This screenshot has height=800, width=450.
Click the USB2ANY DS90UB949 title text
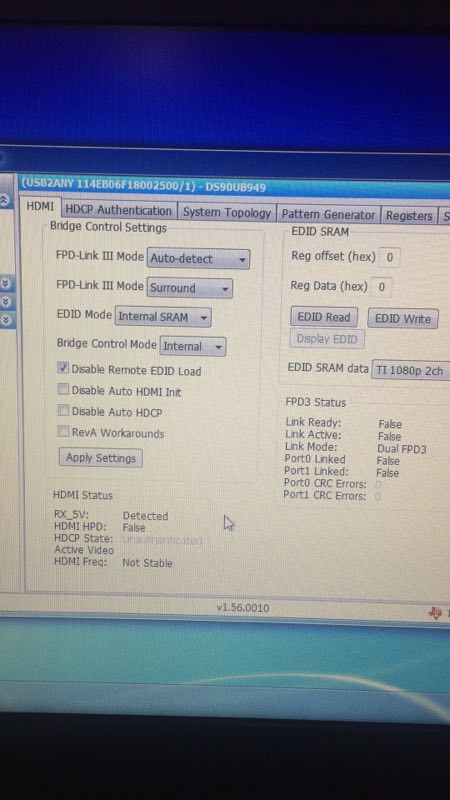(143, 186)
